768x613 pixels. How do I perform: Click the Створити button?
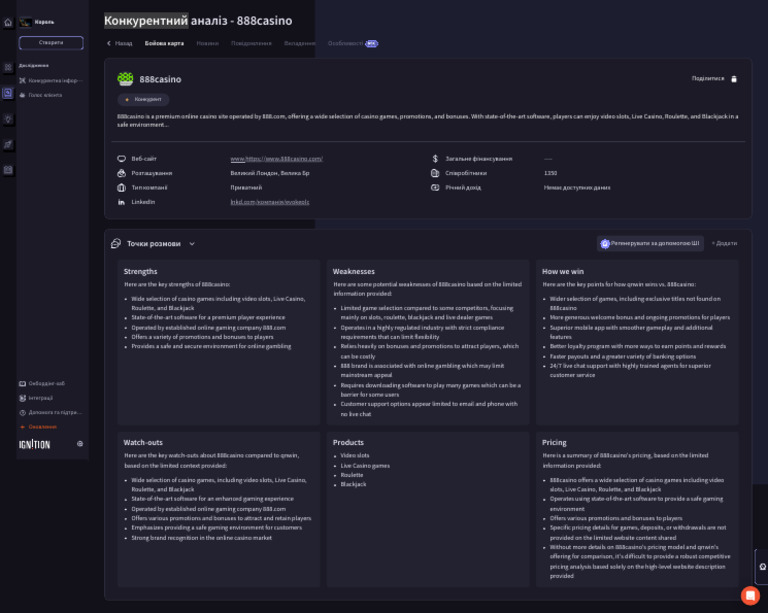coord(51,43)
